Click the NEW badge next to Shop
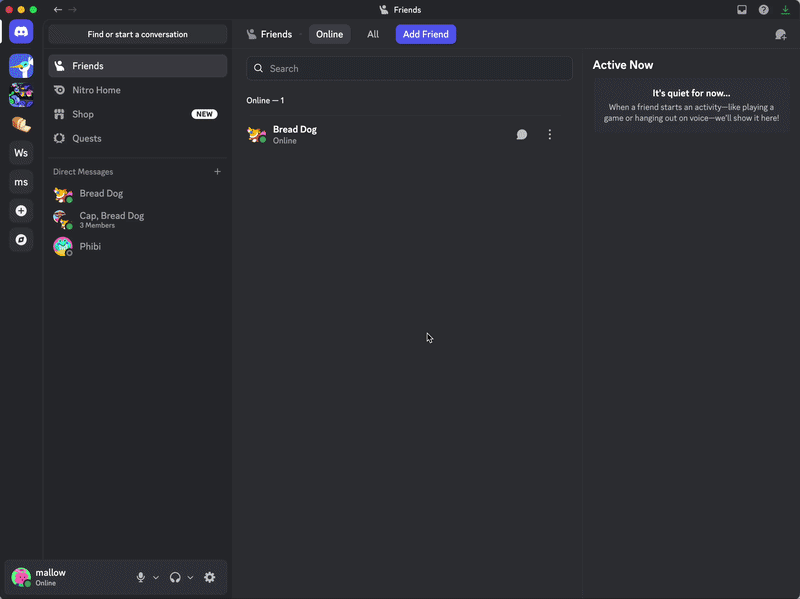Viewport: 800px width, 599px height. click(204, 114)
